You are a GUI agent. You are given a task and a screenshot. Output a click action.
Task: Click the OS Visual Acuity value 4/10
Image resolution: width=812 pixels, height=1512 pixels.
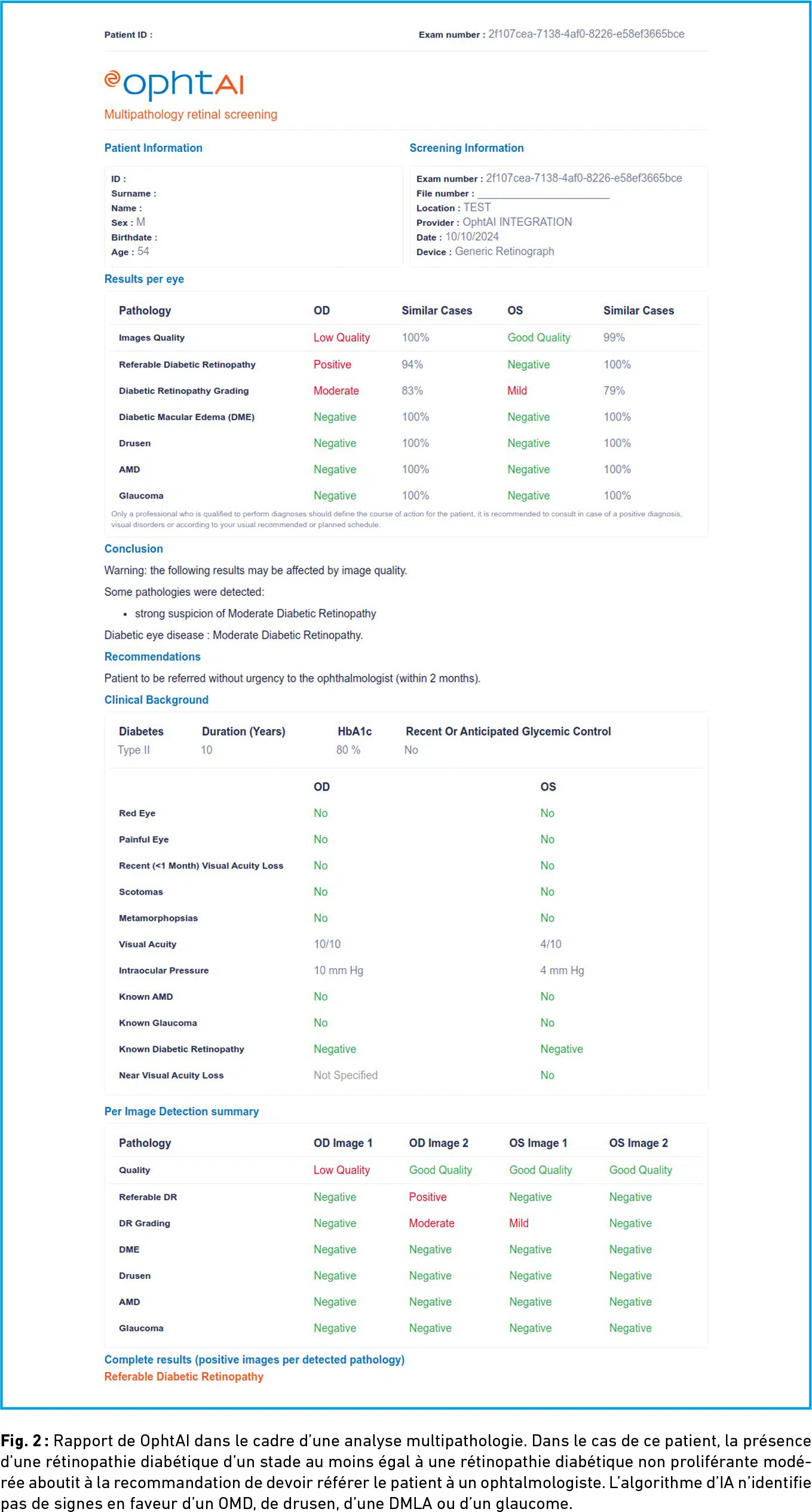pos(550,944)
